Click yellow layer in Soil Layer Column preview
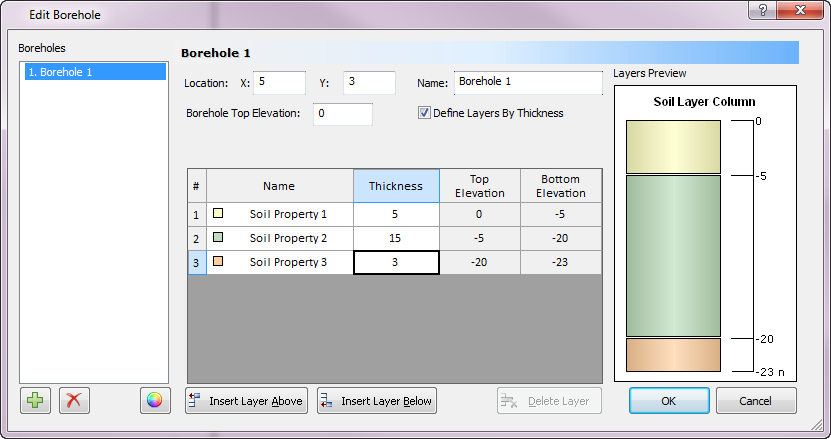Screen dimensions: 831x439 coord(674,147)
